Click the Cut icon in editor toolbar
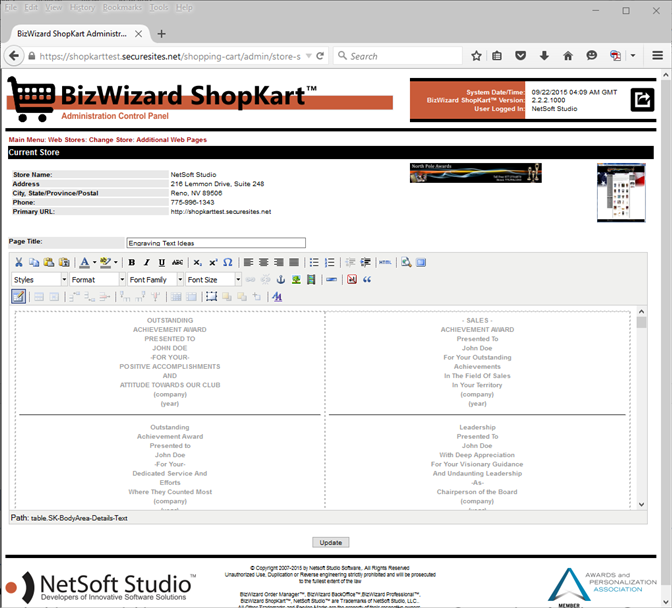Screen dimensions: 672x608 18,262
